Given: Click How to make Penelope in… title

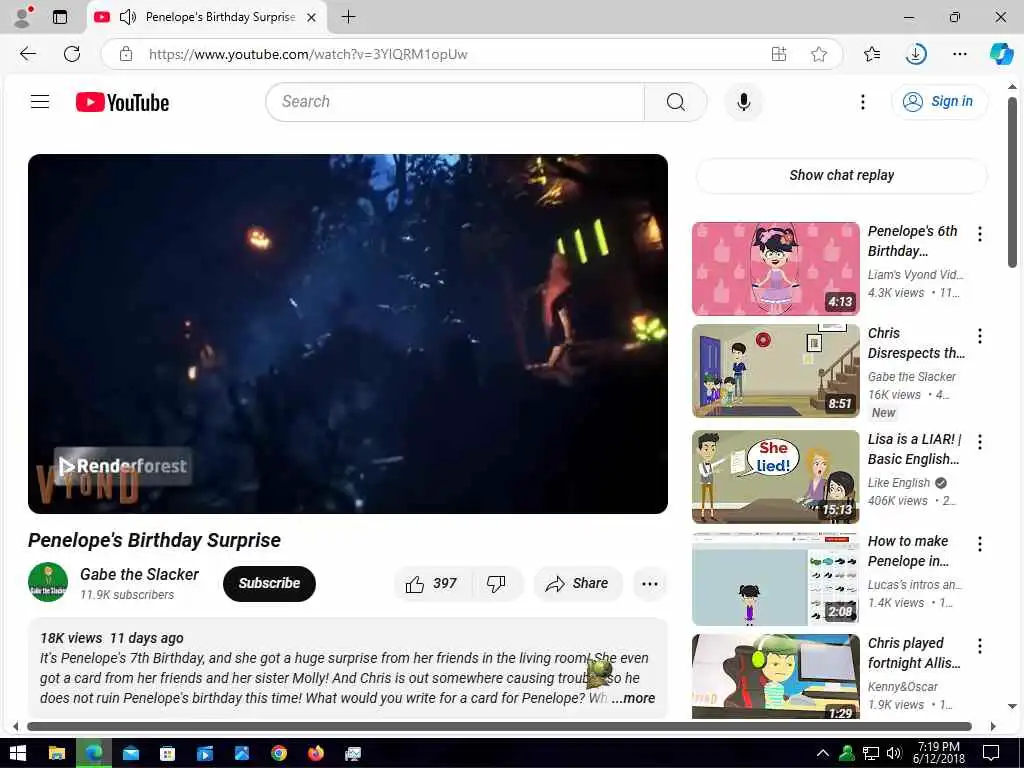Looking at the screenshot, I should click(x=908, y=551).
